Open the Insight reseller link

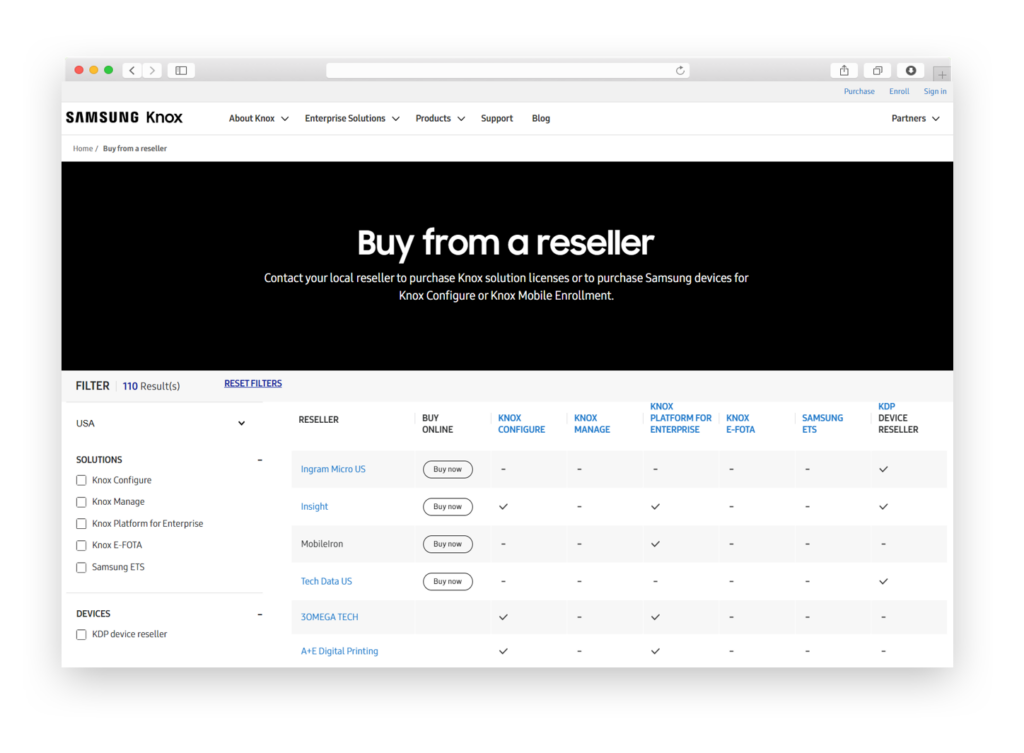coord(314,506)
